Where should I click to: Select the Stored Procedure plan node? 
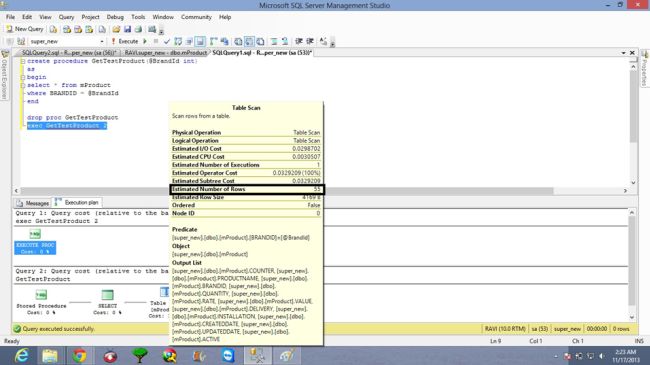(x=41, y=302)
